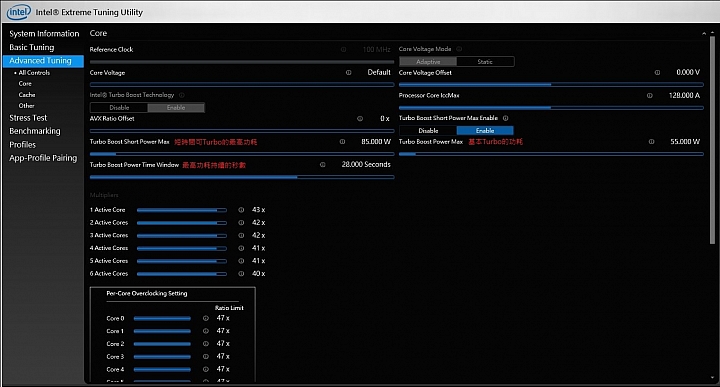
Task: Disable Intel Turbo Boost Technology
Action: (x=119, y=107)
